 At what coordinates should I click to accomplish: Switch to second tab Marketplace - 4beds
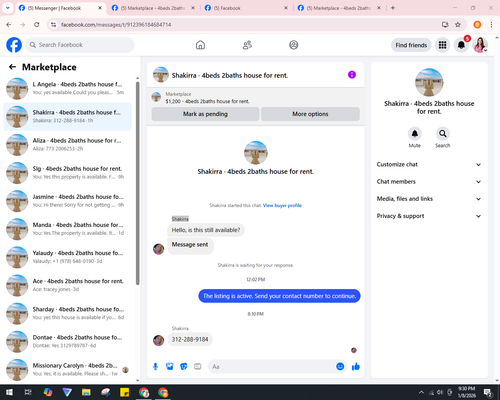point(153,8)
